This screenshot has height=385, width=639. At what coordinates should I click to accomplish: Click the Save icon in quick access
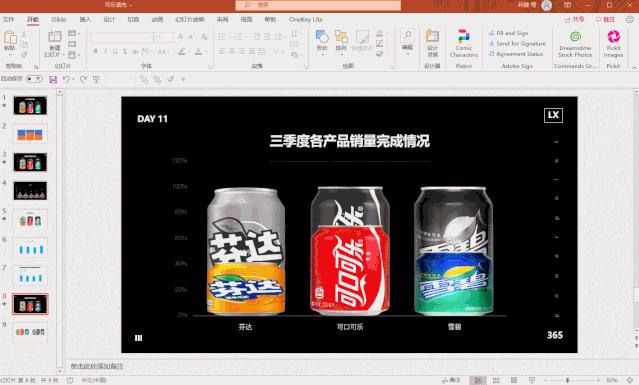pyautogui.click(x=53, y=79)
